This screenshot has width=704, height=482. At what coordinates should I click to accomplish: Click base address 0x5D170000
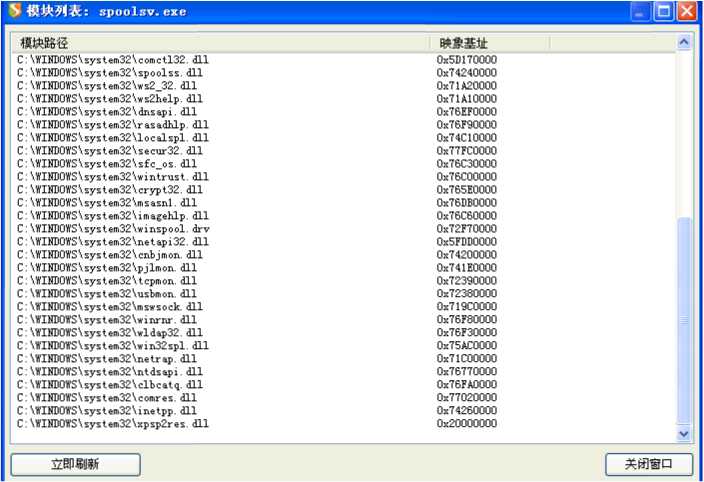tap(466, 60)
